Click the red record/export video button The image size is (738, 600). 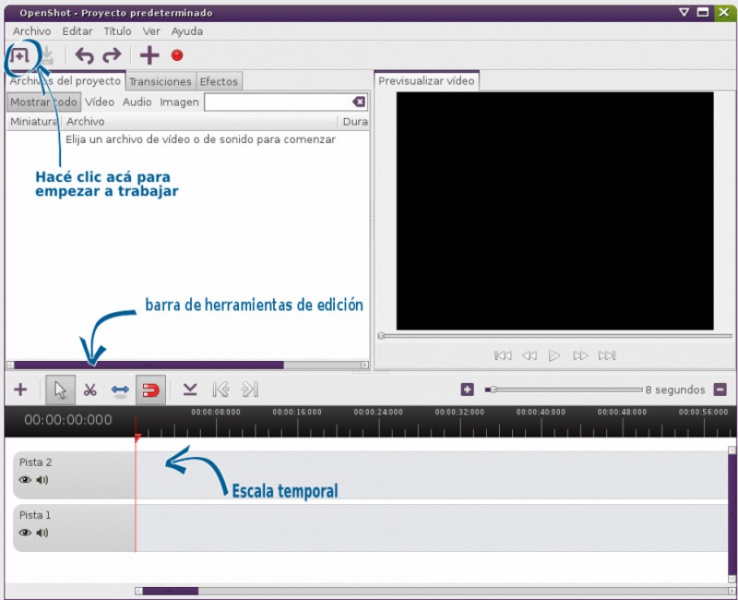[177, 56]
